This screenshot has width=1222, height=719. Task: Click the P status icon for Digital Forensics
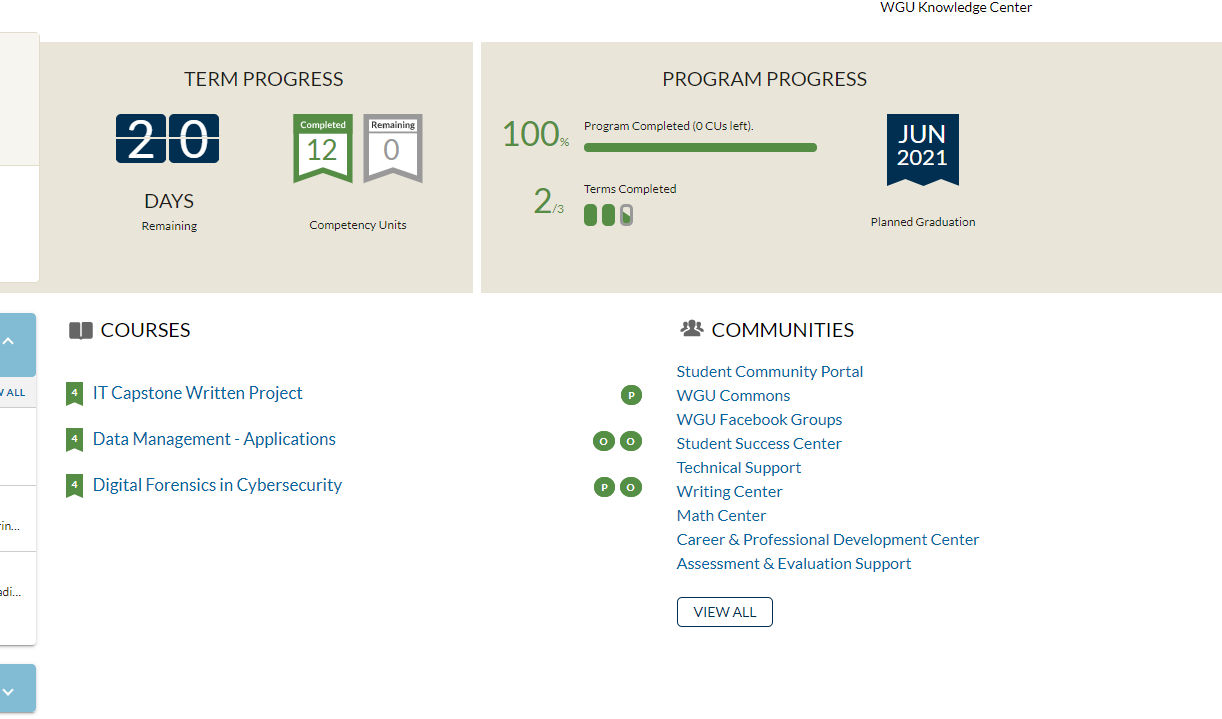[x=604, y=488]
